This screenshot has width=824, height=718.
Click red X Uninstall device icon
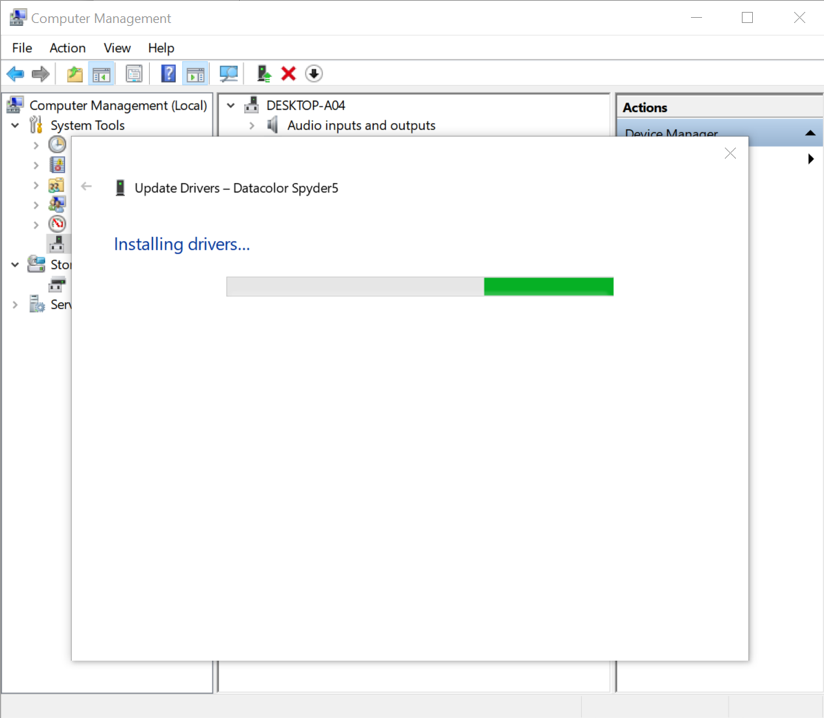tap(289, 74)
